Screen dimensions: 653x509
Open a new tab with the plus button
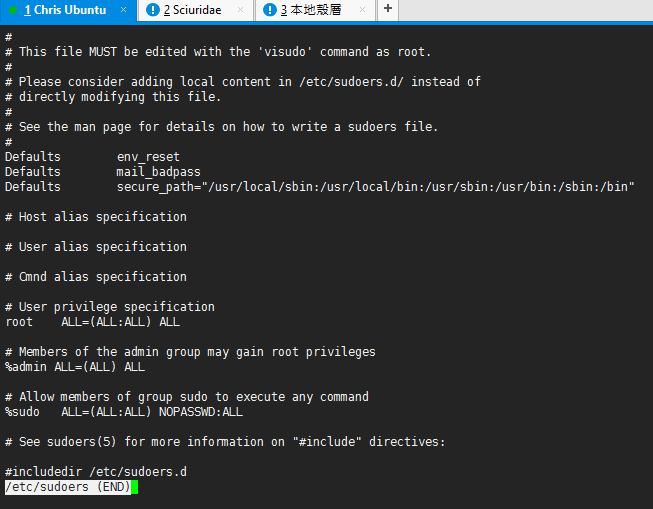388,9
